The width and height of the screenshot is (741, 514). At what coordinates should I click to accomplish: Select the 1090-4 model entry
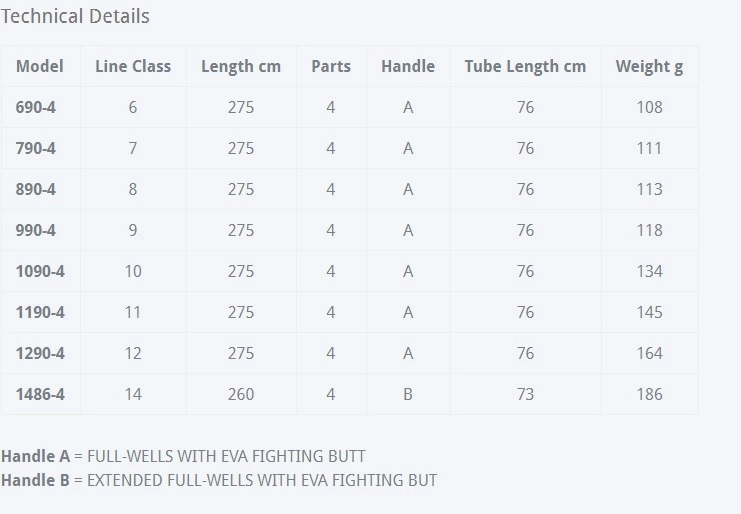click(x=40, y=271)
